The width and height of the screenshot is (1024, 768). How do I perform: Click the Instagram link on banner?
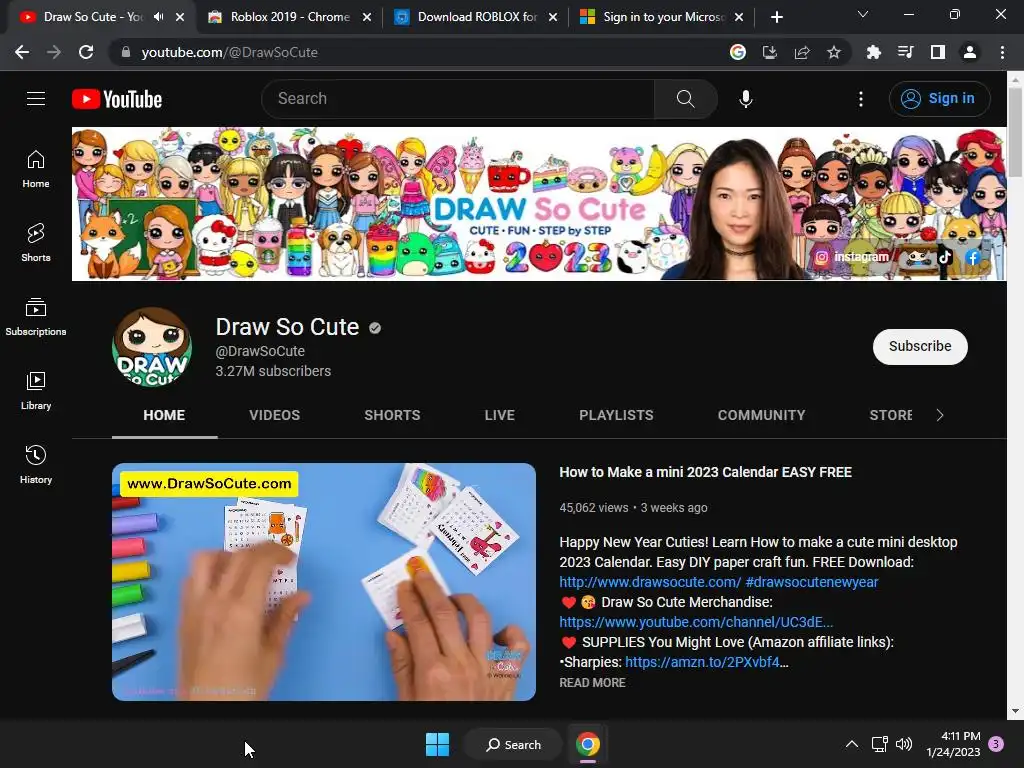[852, 257]
